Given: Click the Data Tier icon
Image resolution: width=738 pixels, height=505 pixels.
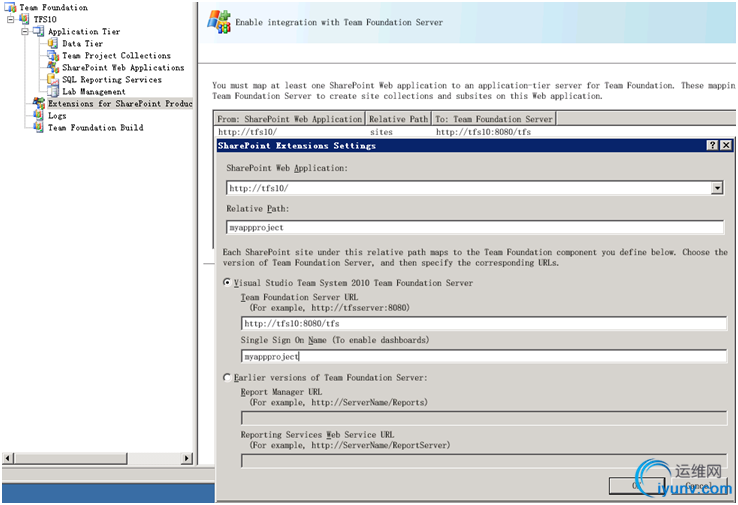Looking at the screenshot, I should (53, 43).
